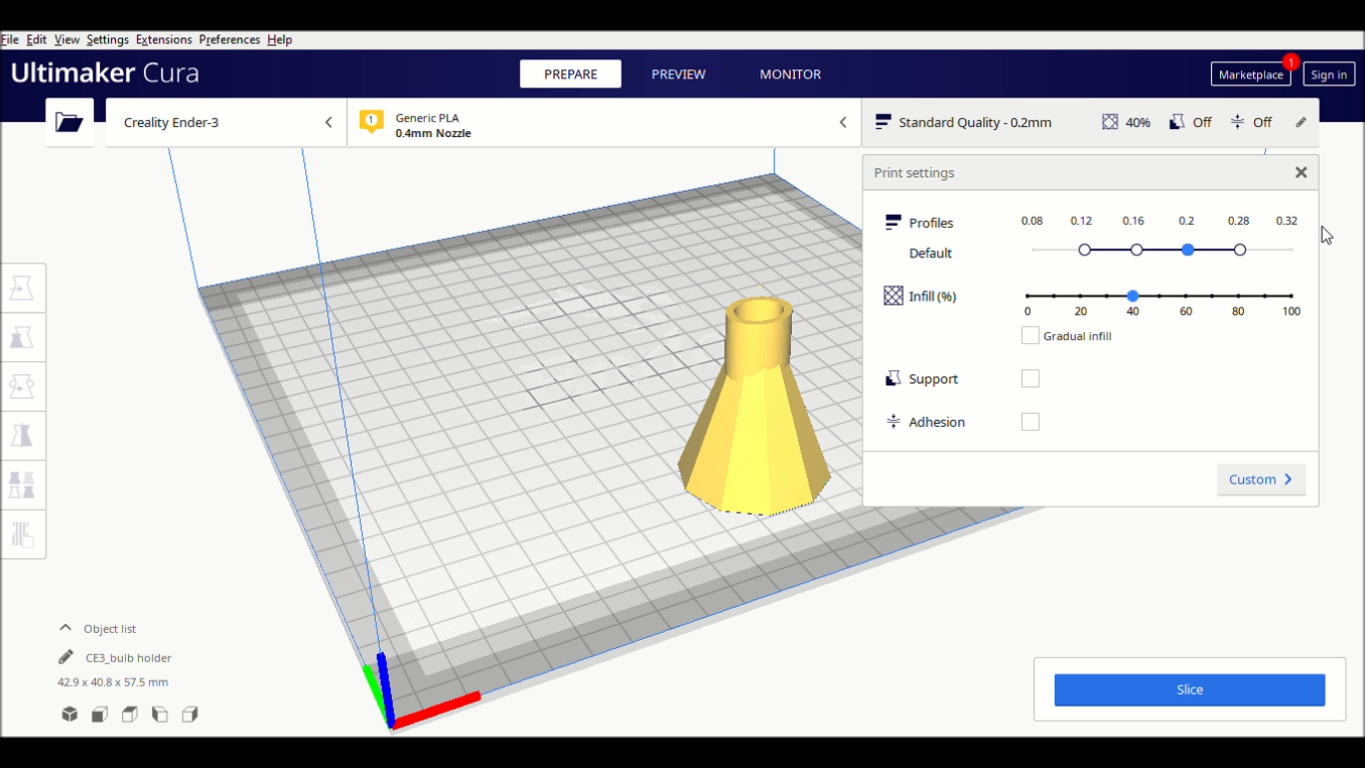Select the Move tool in left toolbar
1365x768 pixels.
pos(22,289)
